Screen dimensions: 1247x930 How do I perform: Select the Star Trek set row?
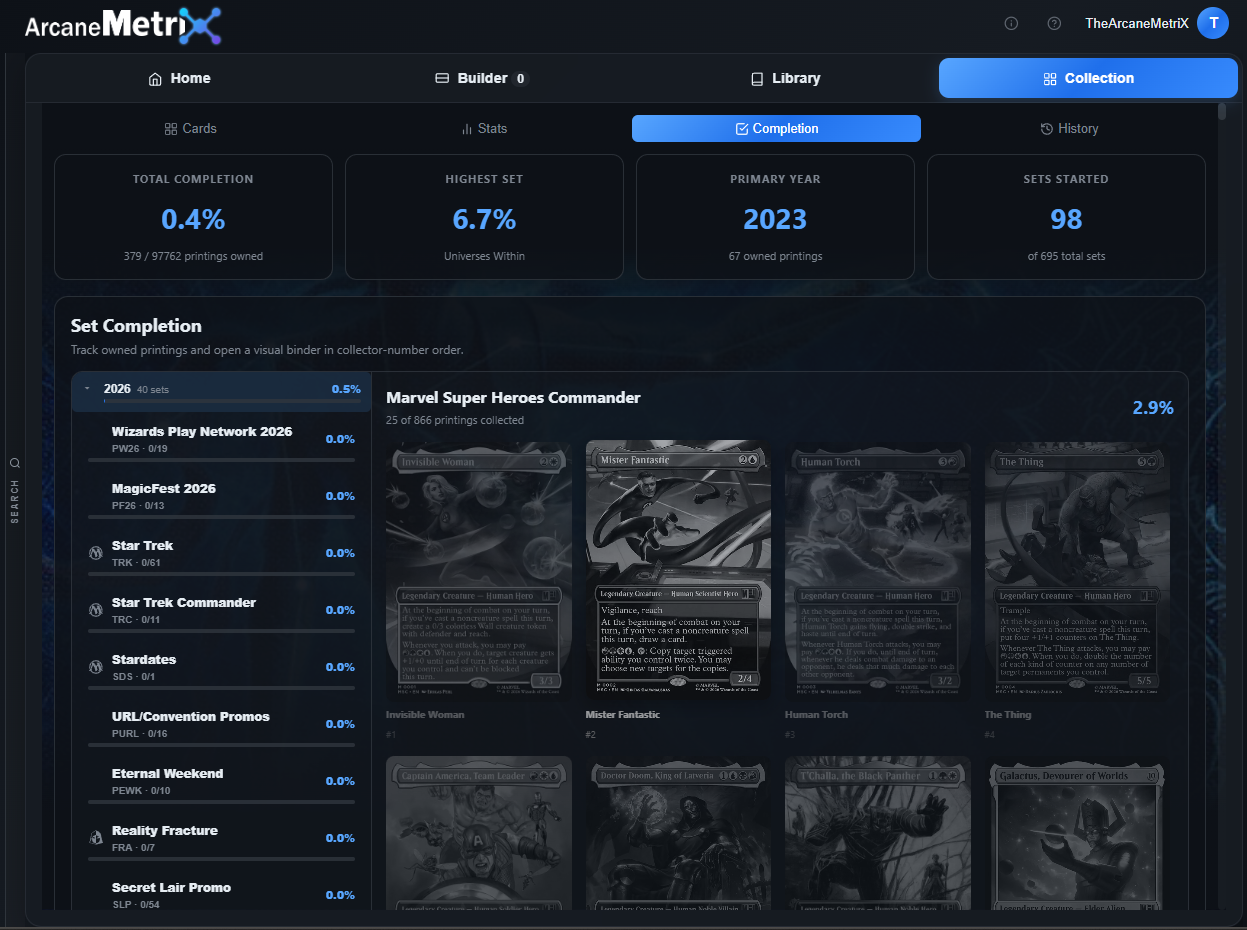(221, 553)
